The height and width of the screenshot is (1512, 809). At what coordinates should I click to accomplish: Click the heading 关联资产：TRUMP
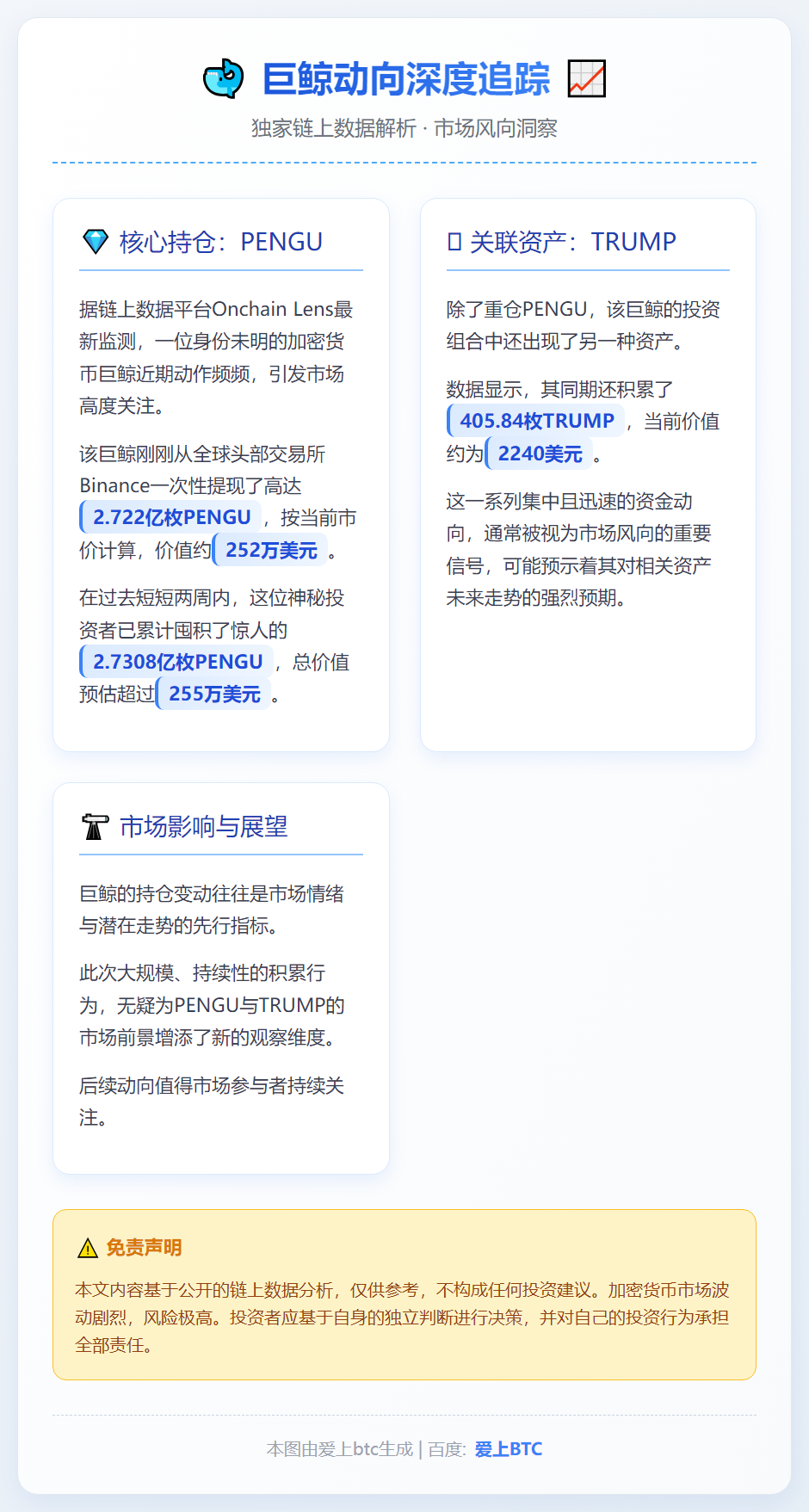(x=573, y=242)
